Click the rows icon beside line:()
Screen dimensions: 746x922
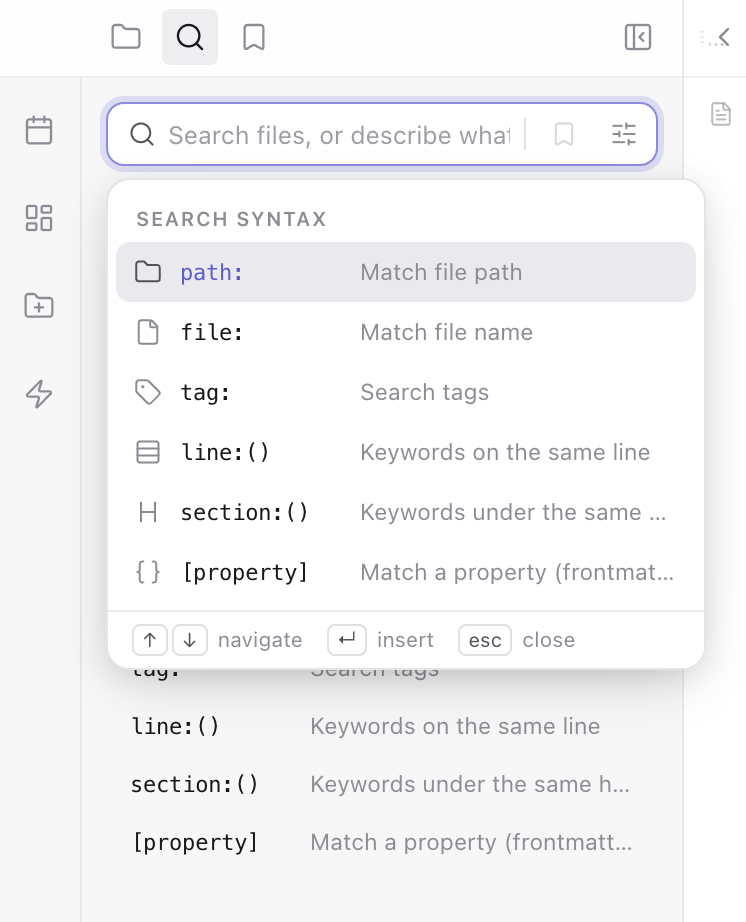pyautogui.click(x=148, y=452)
